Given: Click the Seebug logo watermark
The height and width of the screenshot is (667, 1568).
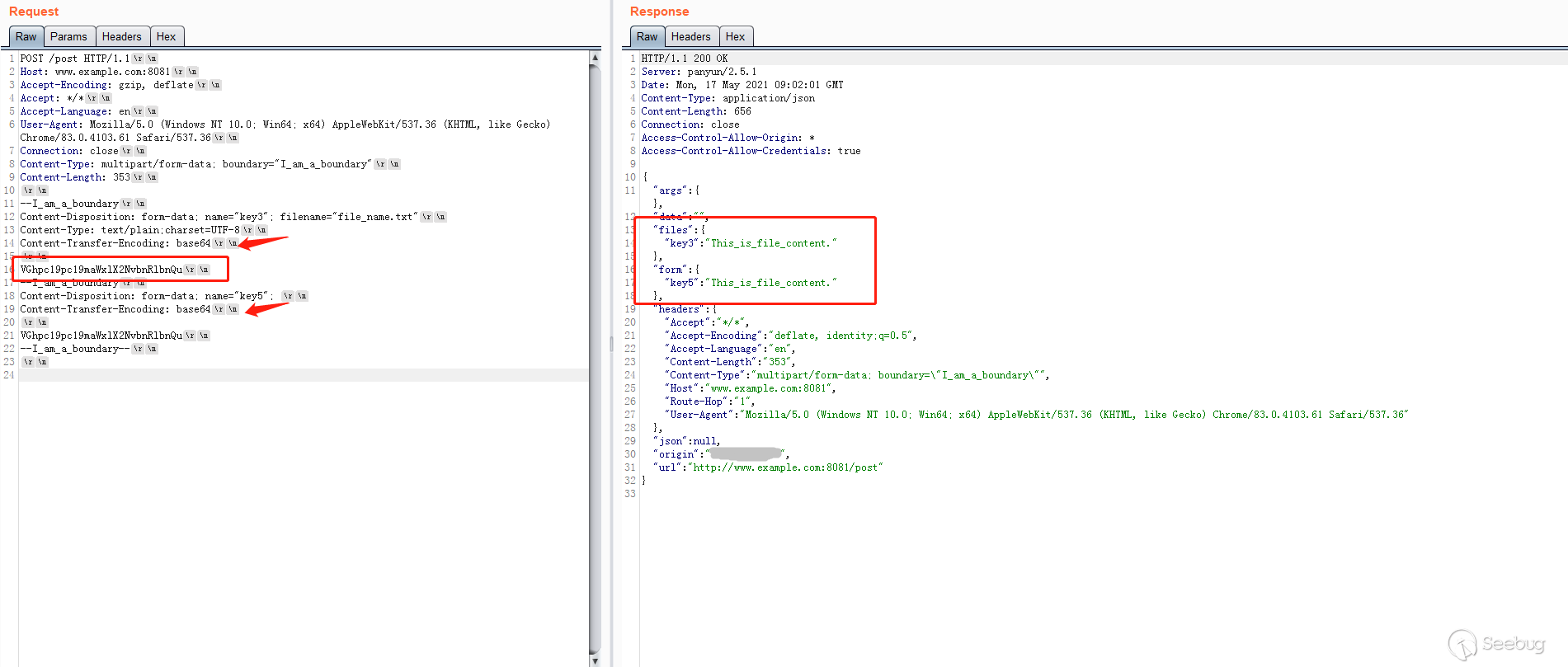Looking at the screenshot, I should (1497, 644).
